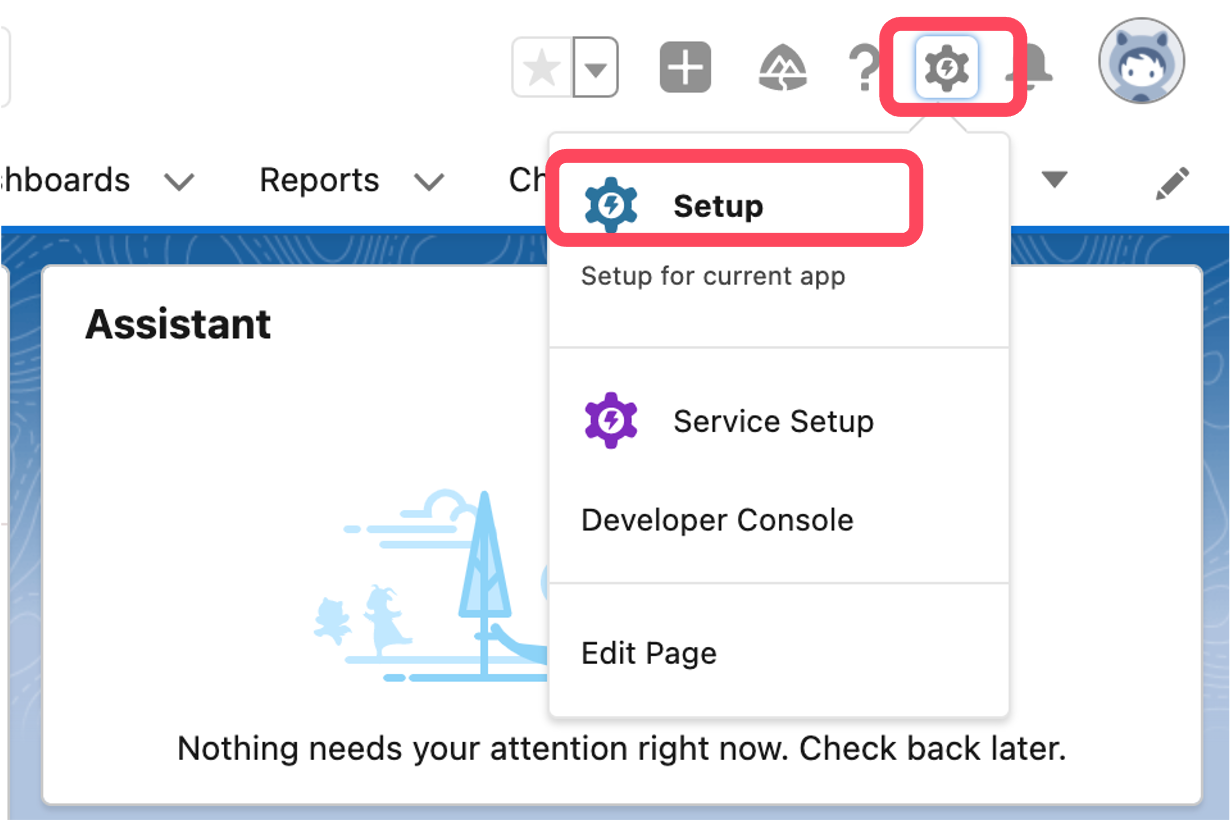The image size is (1232, 820).
Task: Click the Assistant card heading
Action: [x=178, y=324]
